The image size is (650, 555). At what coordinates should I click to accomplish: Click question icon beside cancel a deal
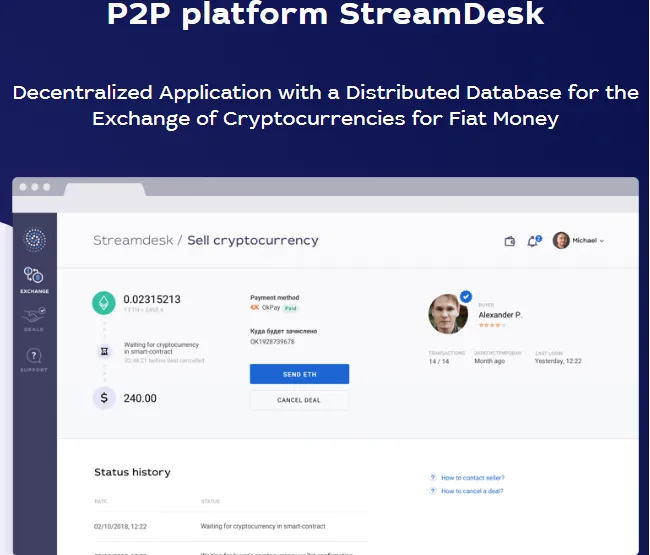pyautogui.click(x=432, y=491)
